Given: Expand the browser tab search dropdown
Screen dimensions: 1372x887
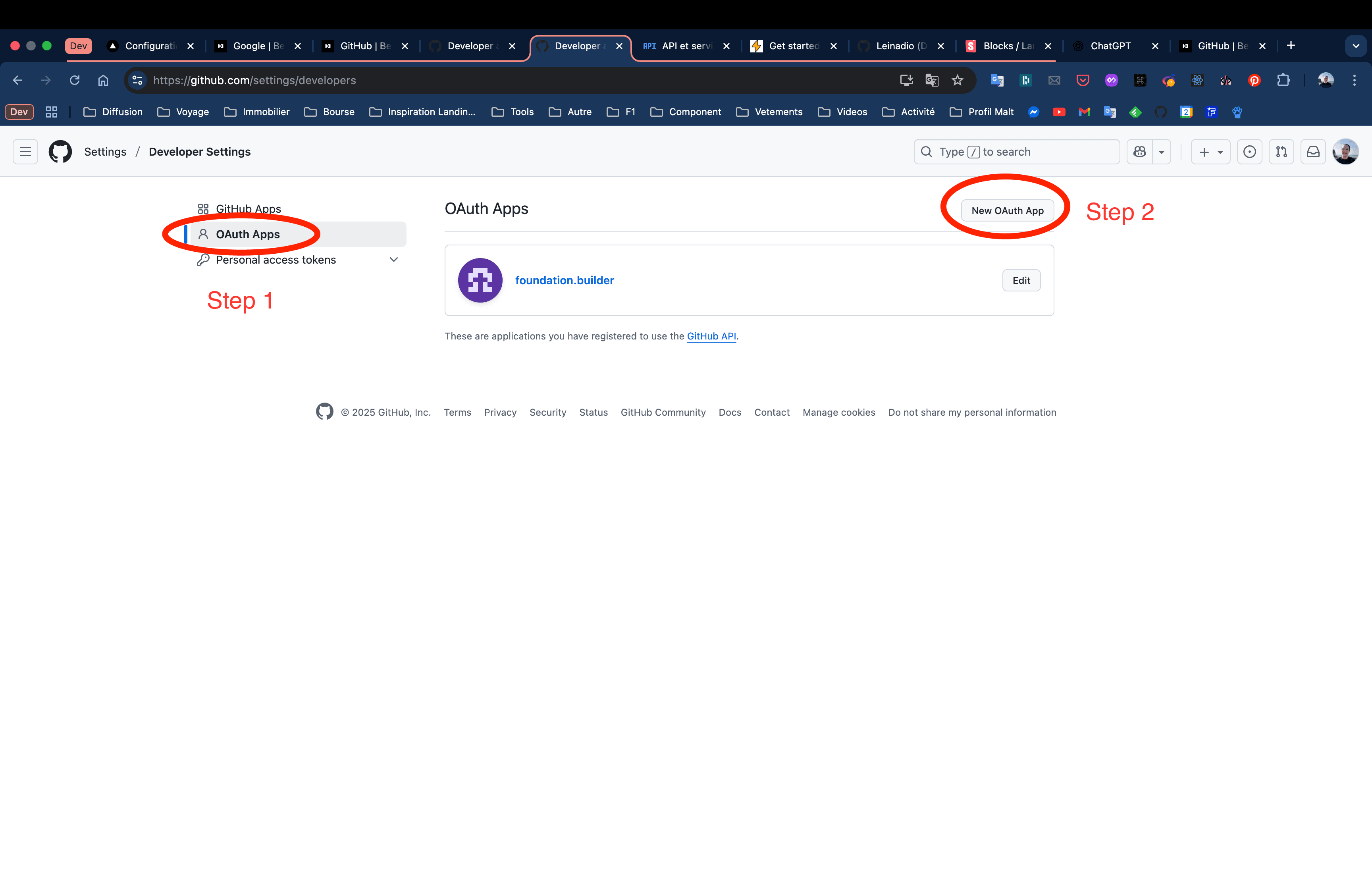Looking at the screenshot, I should tap(1356, 46).
